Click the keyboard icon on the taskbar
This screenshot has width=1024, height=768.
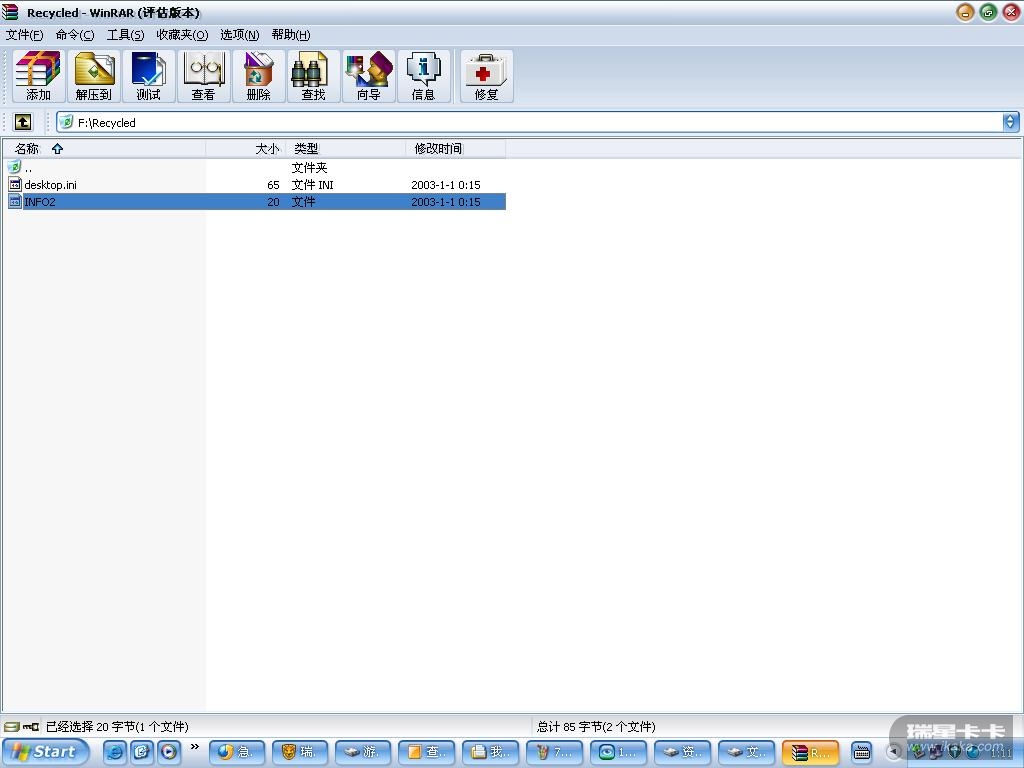[862, 752]
